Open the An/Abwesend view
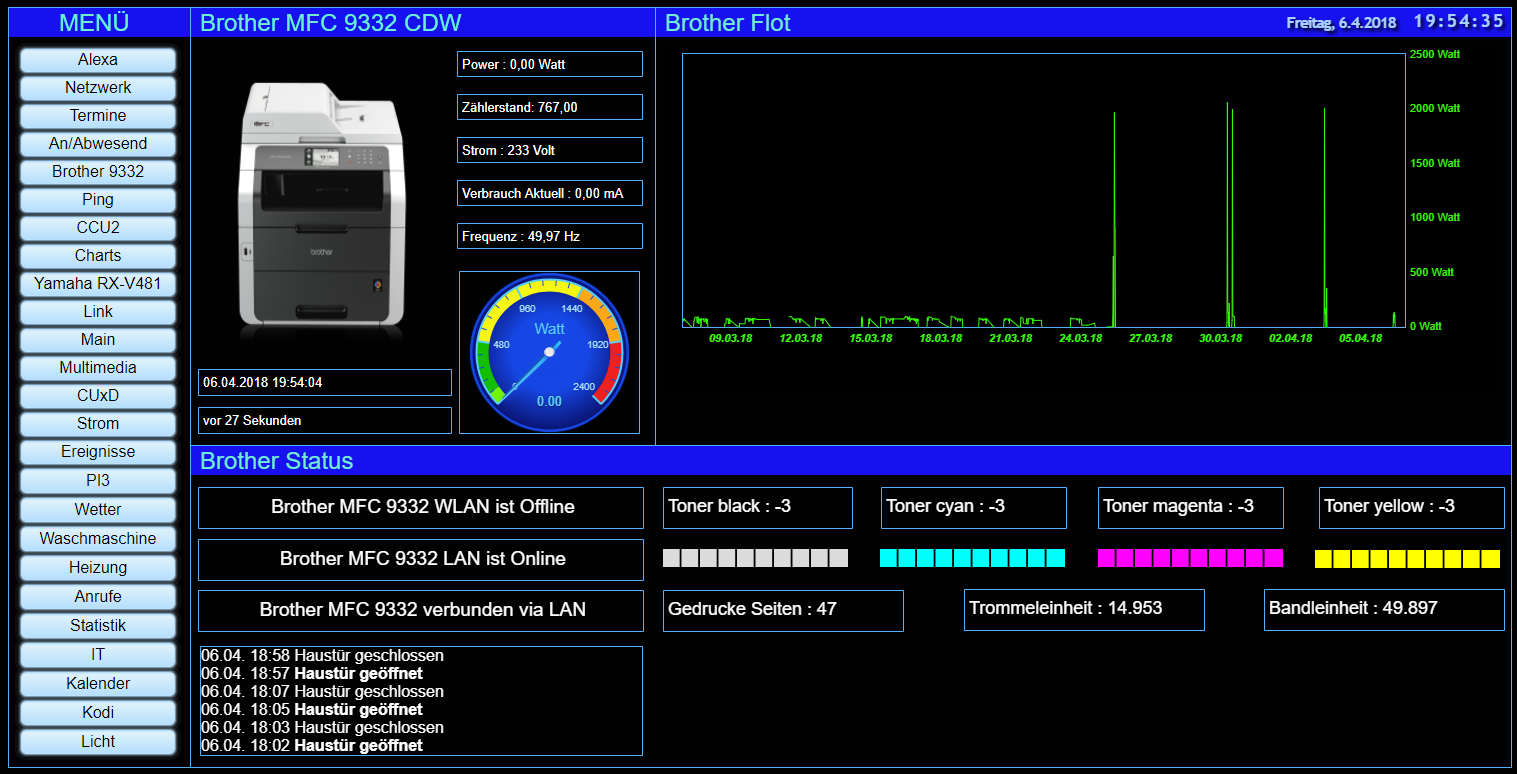Screen dimensions: 1517x774 98,144
